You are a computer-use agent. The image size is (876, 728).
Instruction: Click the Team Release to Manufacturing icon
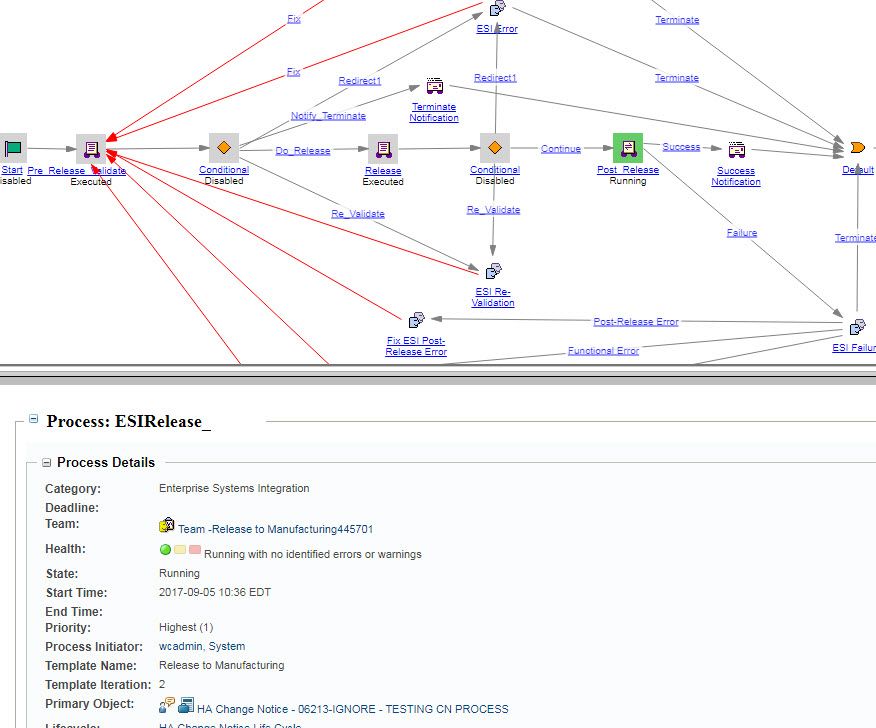tap(166, 525)
